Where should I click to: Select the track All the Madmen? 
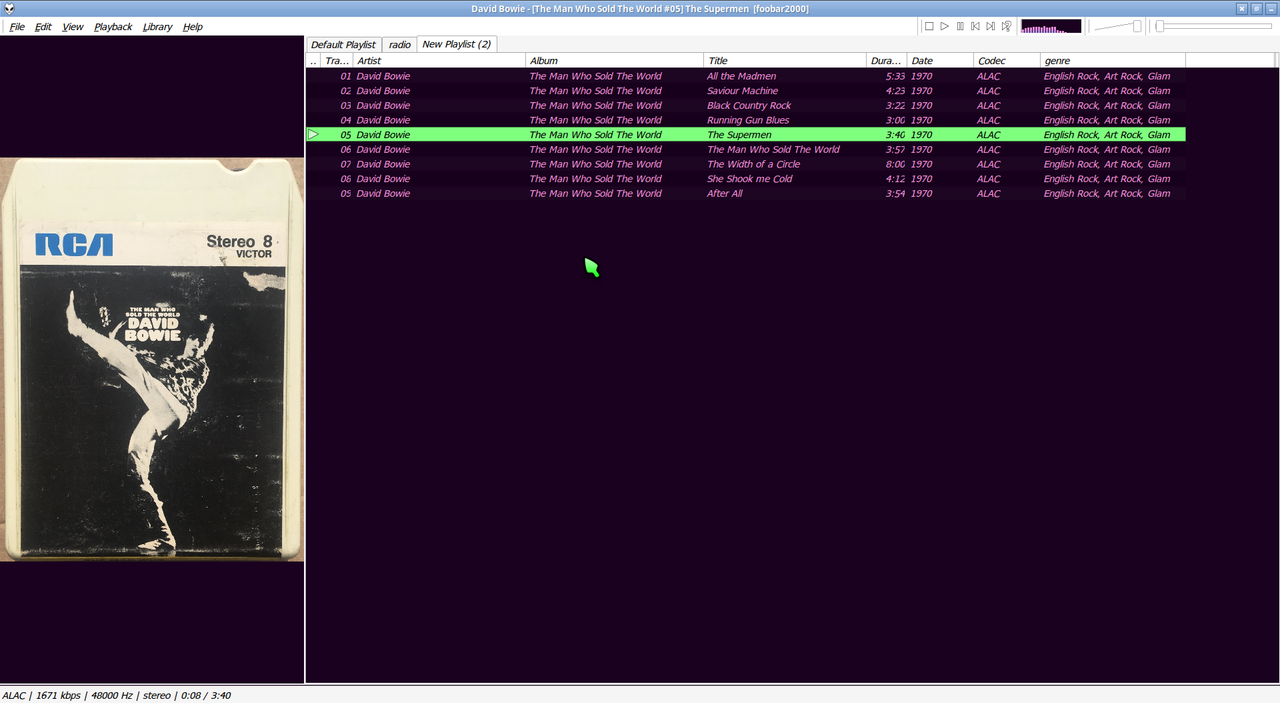(741, 76)
